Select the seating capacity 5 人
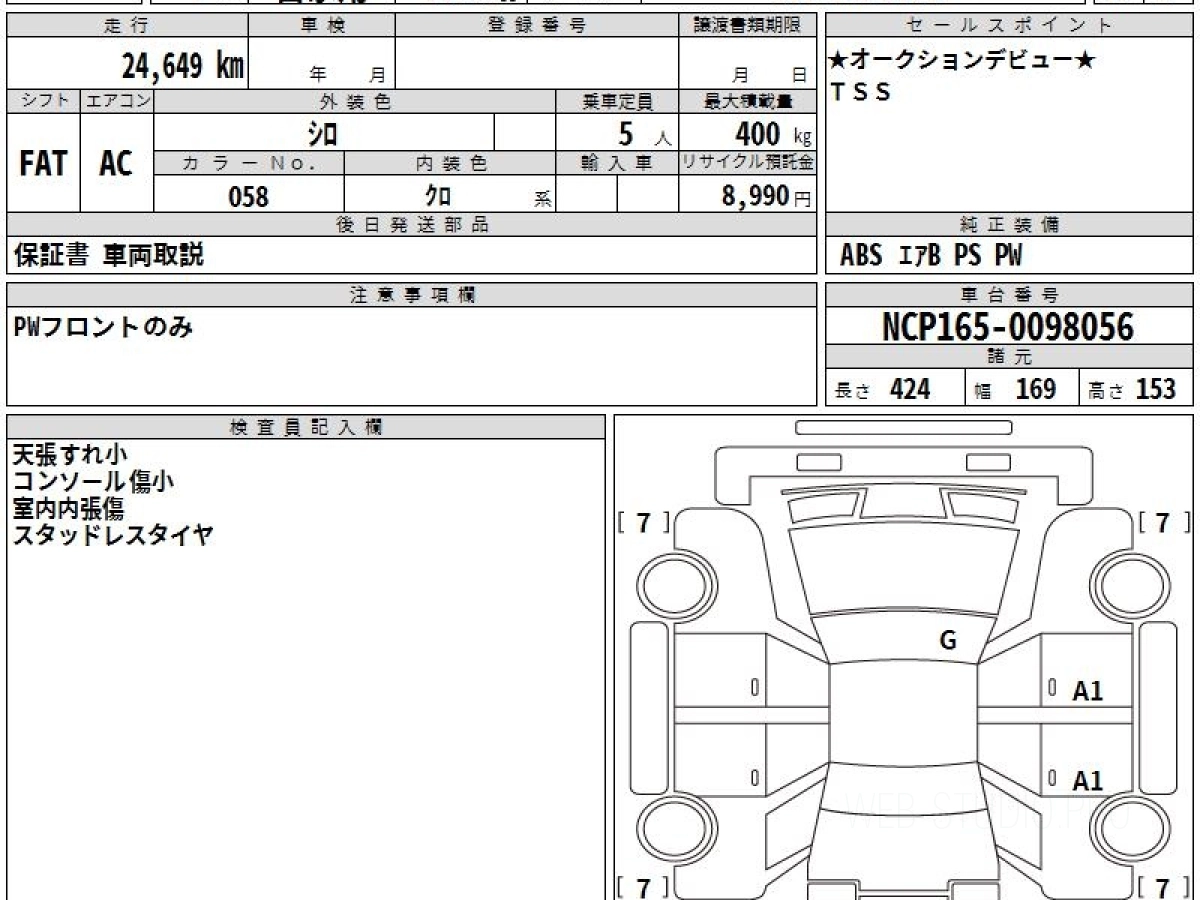This screenshot has height=900, width=1200. click(x=645, y=133)
